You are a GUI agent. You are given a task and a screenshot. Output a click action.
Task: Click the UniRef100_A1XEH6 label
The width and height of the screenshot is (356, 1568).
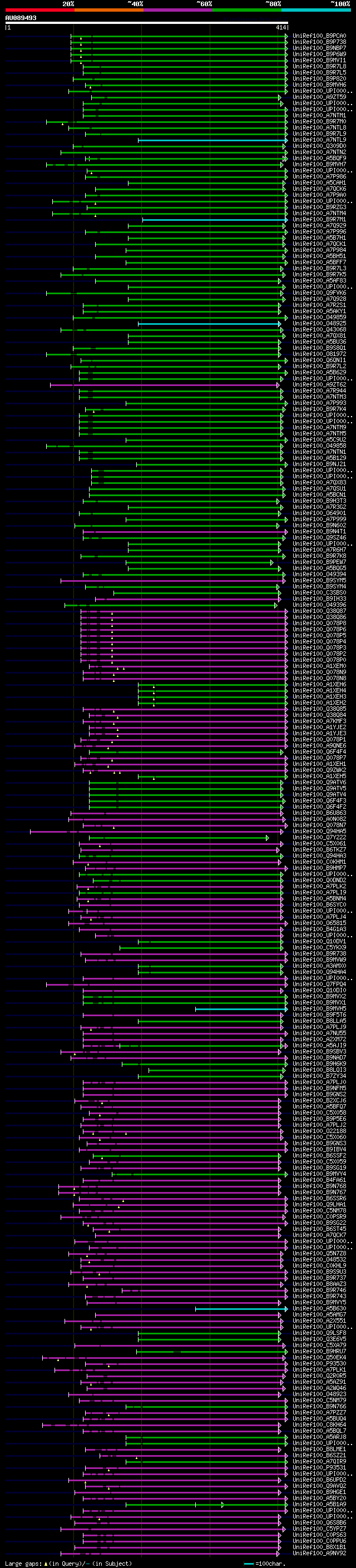pos(319,684)
